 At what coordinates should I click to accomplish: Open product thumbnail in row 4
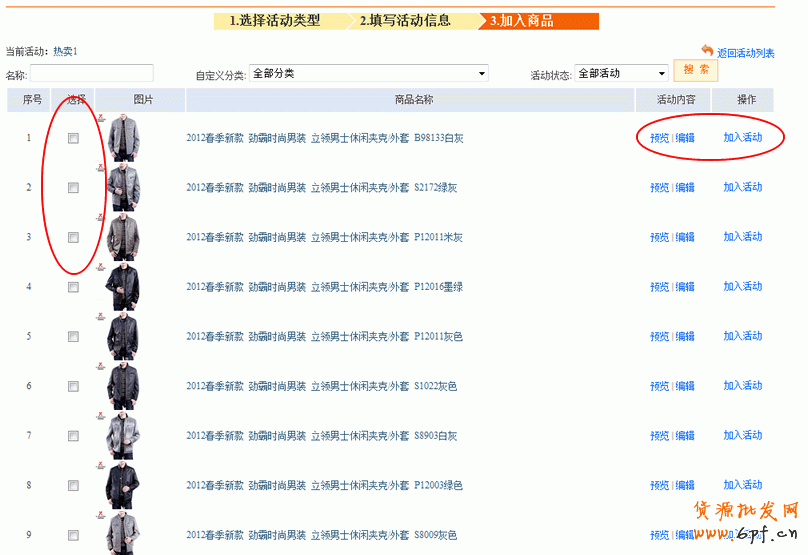click(122, 287)
